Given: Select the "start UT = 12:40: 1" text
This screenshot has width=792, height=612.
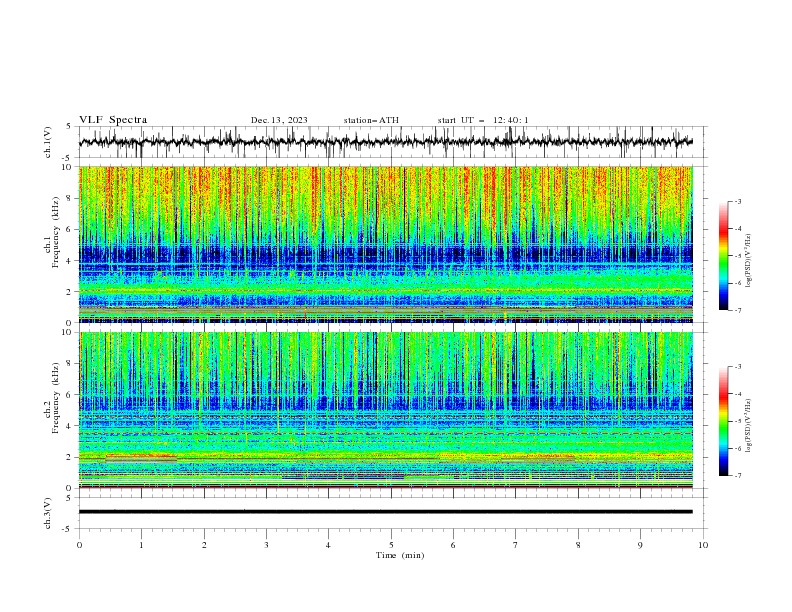Looking at the screenshot, I should click(x=483, y=120).
